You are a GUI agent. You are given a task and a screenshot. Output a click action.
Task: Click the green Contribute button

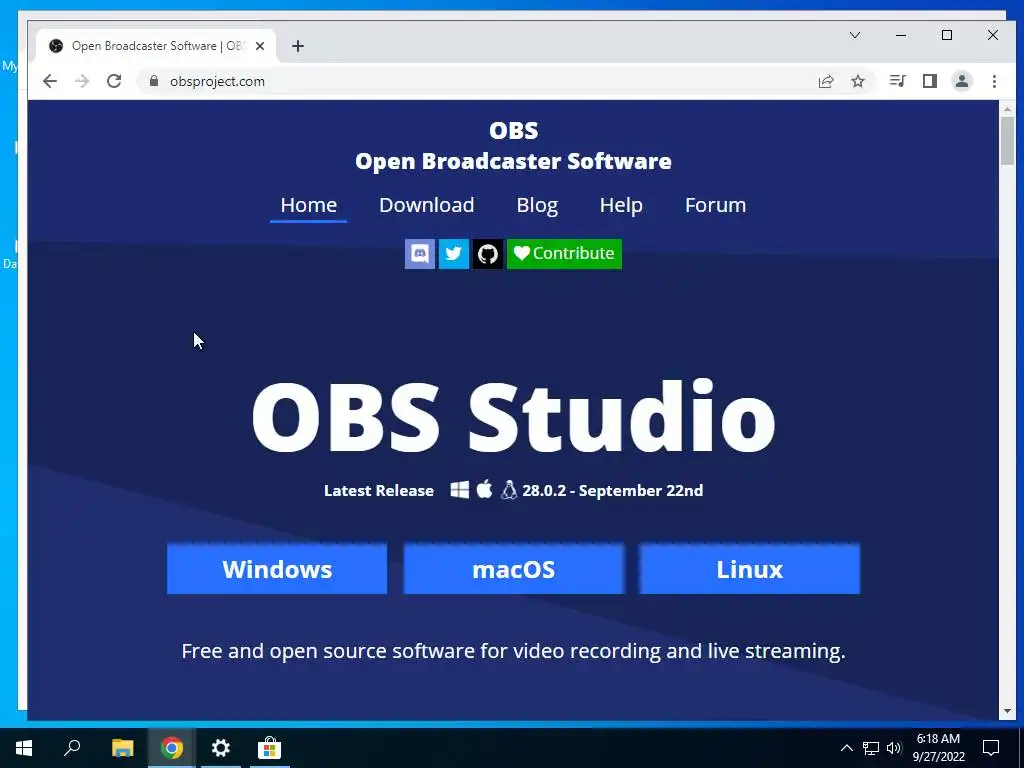(x=564, y=253)
